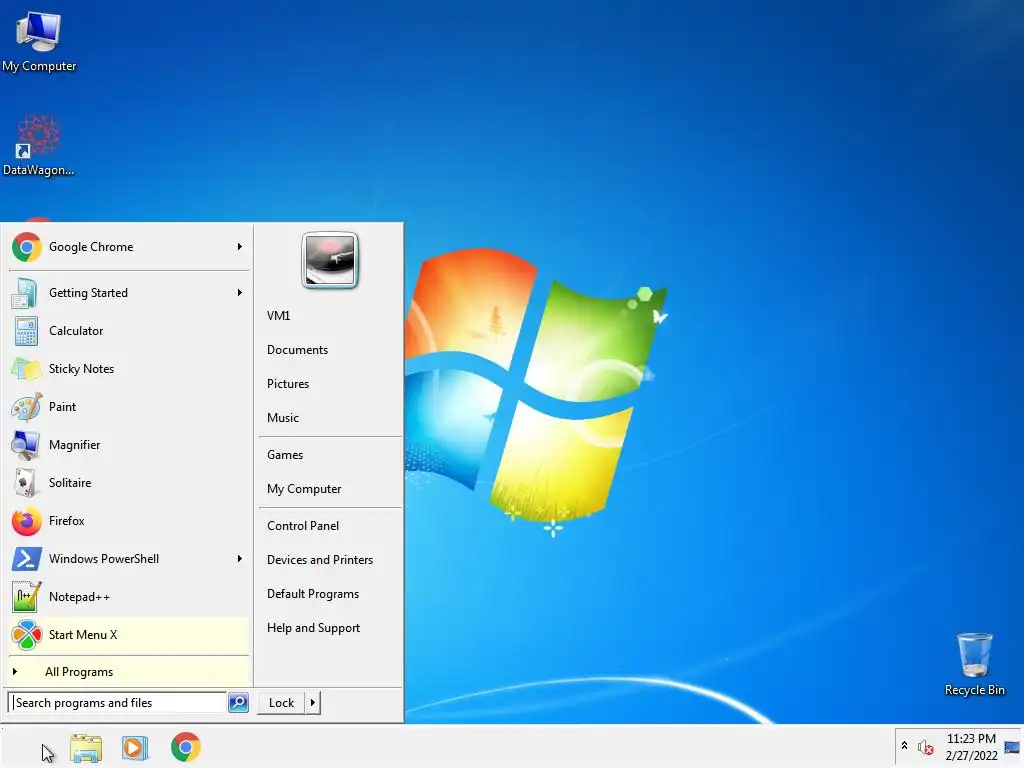The width and height of the screenshot is (1024, 768).
Task: Show hidden tray icons
Action: click(904, 746)
